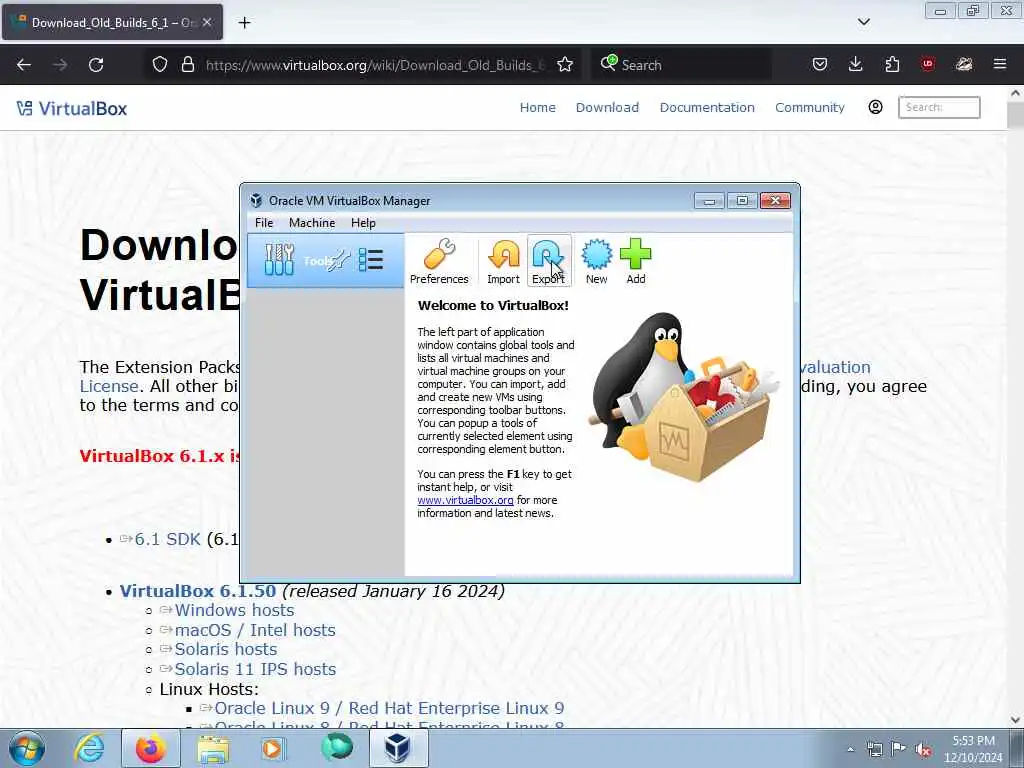Open the Machine menu in VirtualBox
The width and height of the screenshot is (1024, 768).
tap(312, 223)
